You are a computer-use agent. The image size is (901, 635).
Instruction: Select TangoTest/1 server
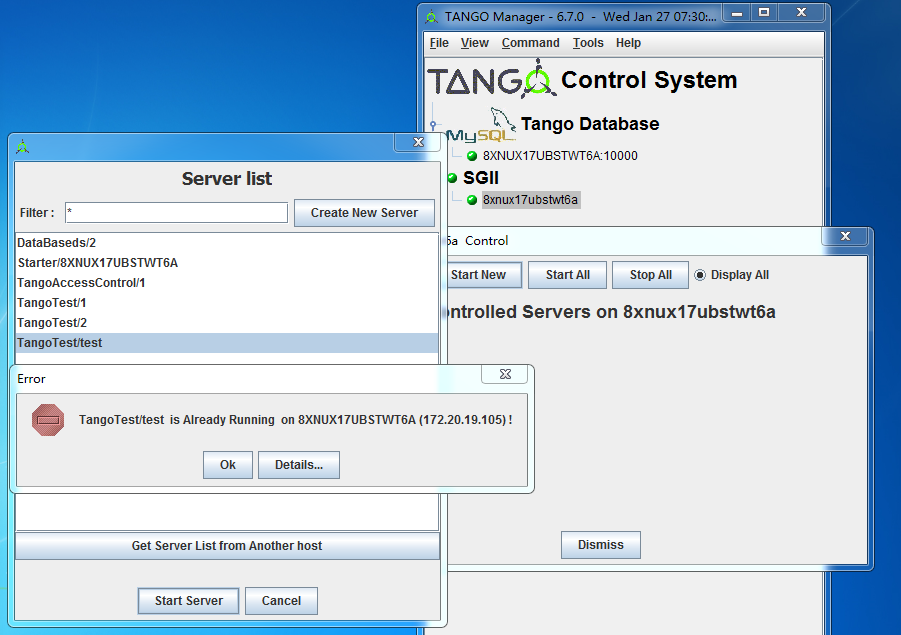pos(227,303)
